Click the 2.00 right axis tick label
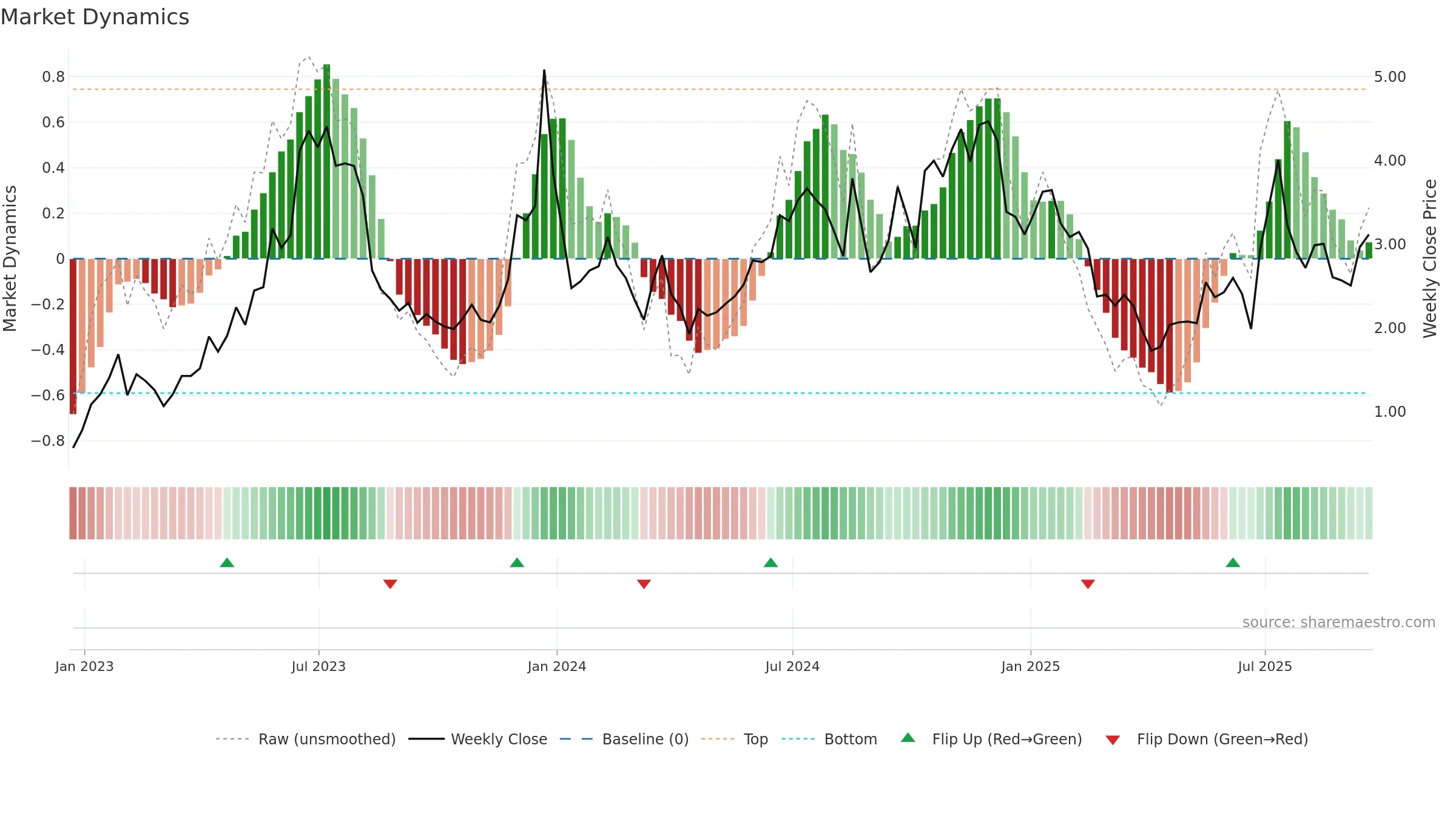This screenshot has width=1456, height=819. [1390, 328]
